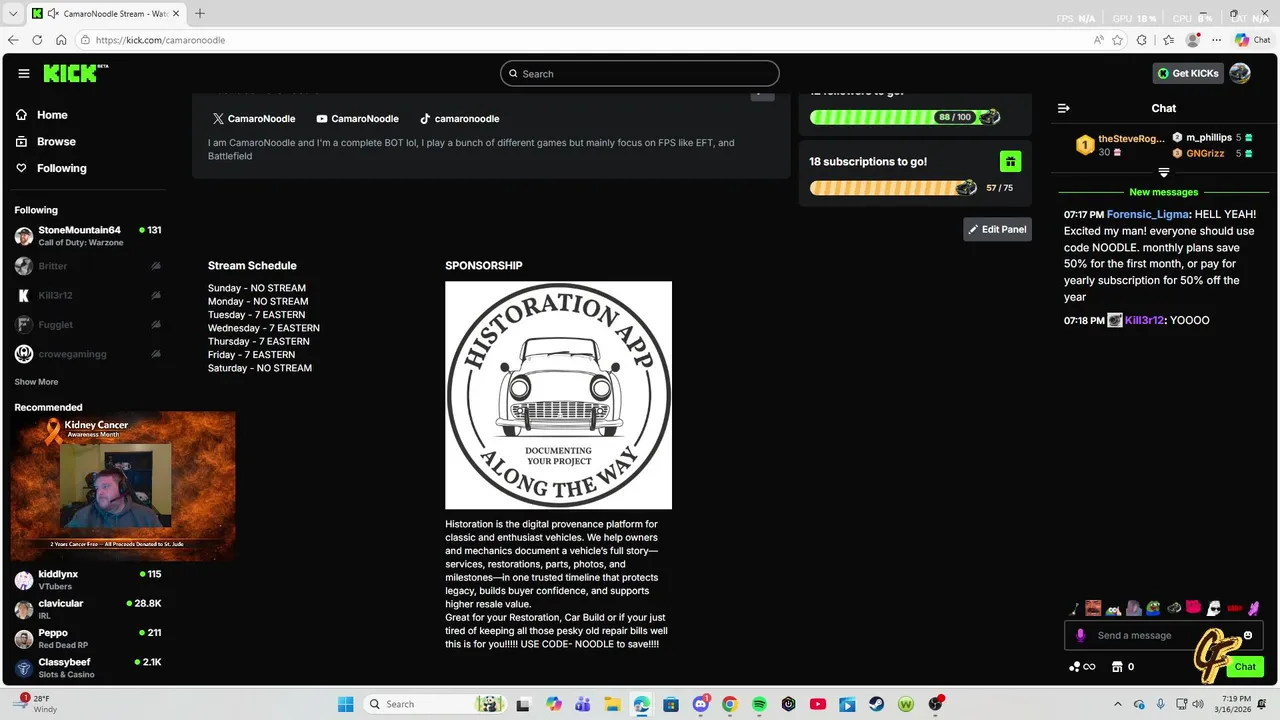Open crowegamingg followed channel
Image resolution: width=1280 pixels, height=720 pixels.
(88, 354)
